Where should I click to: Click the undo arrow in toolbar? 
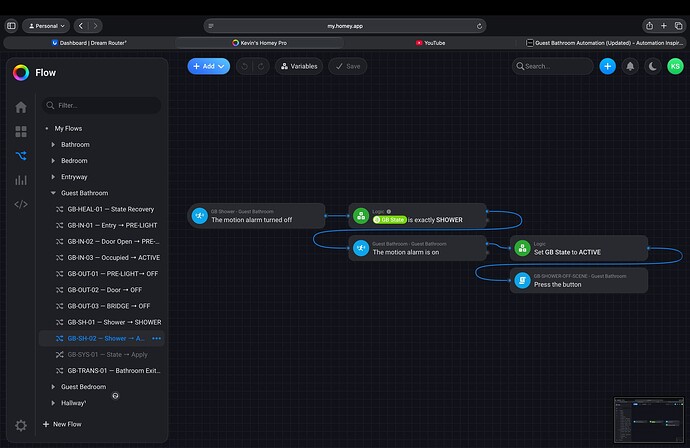click(245, 66)
